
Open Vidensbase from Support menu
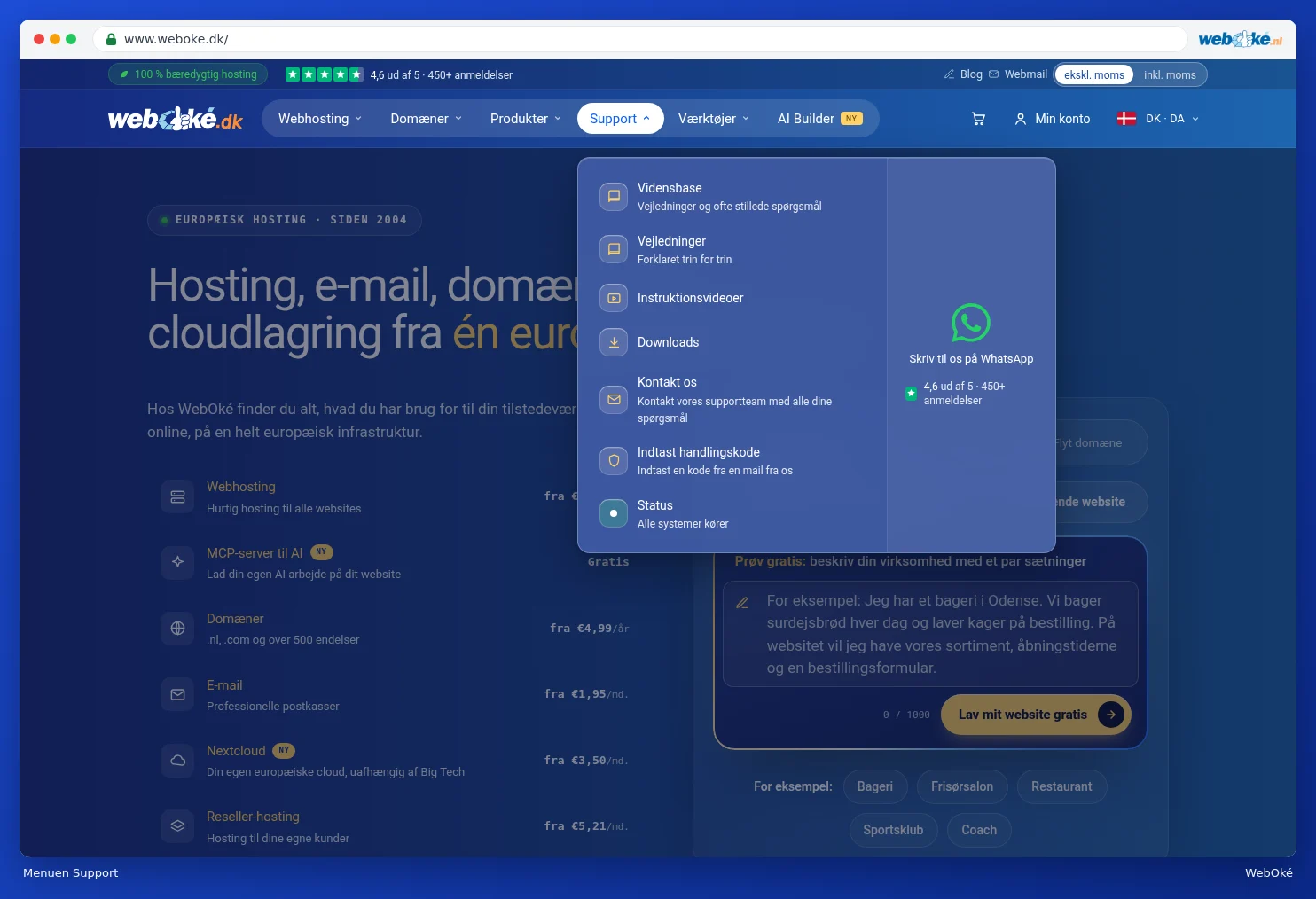point(732,197)
